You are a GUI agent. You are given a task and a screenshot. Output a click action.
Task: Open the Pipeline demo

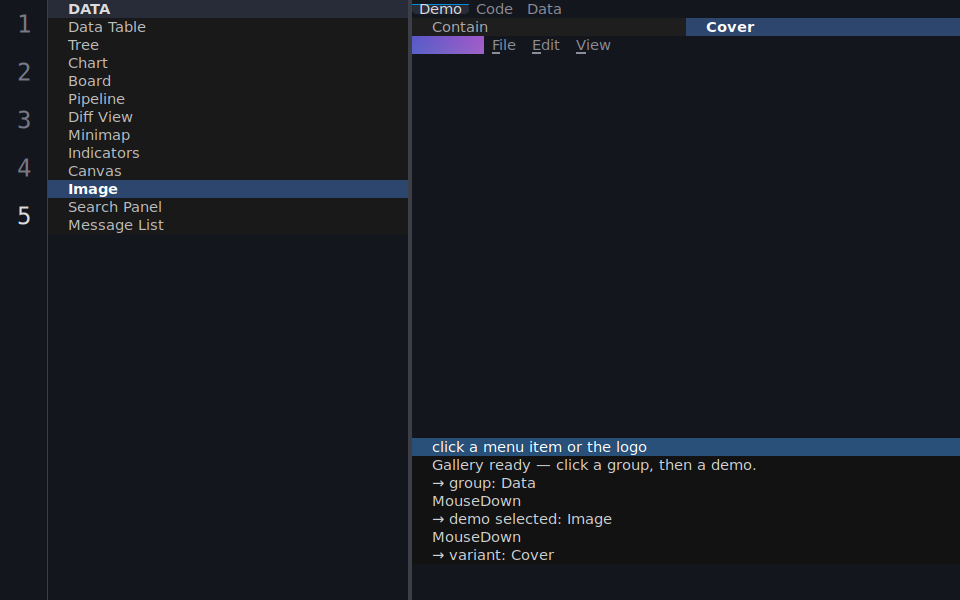click(228, 99)
